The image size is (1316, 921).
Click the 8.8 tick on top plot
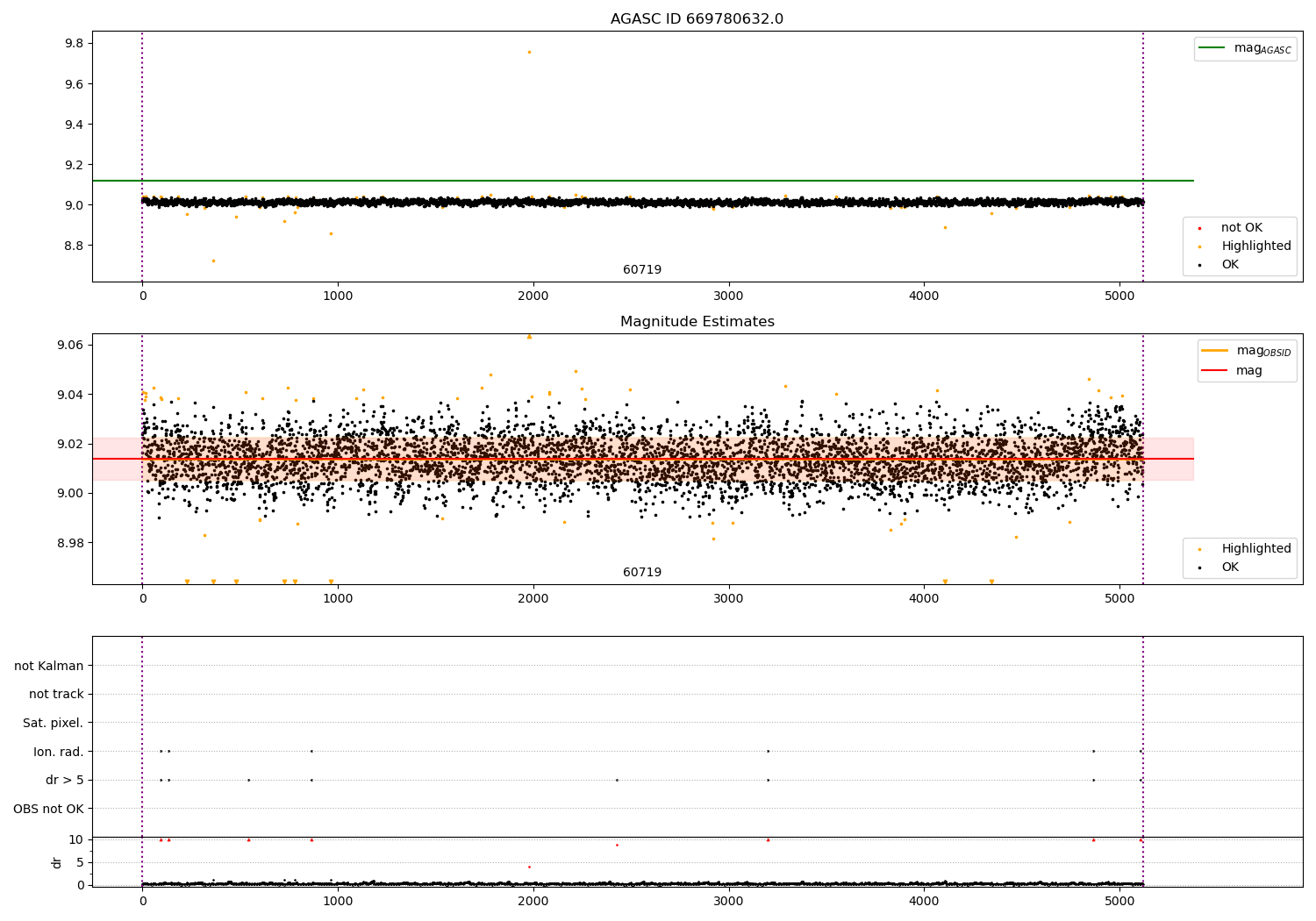tap(74, 246)
